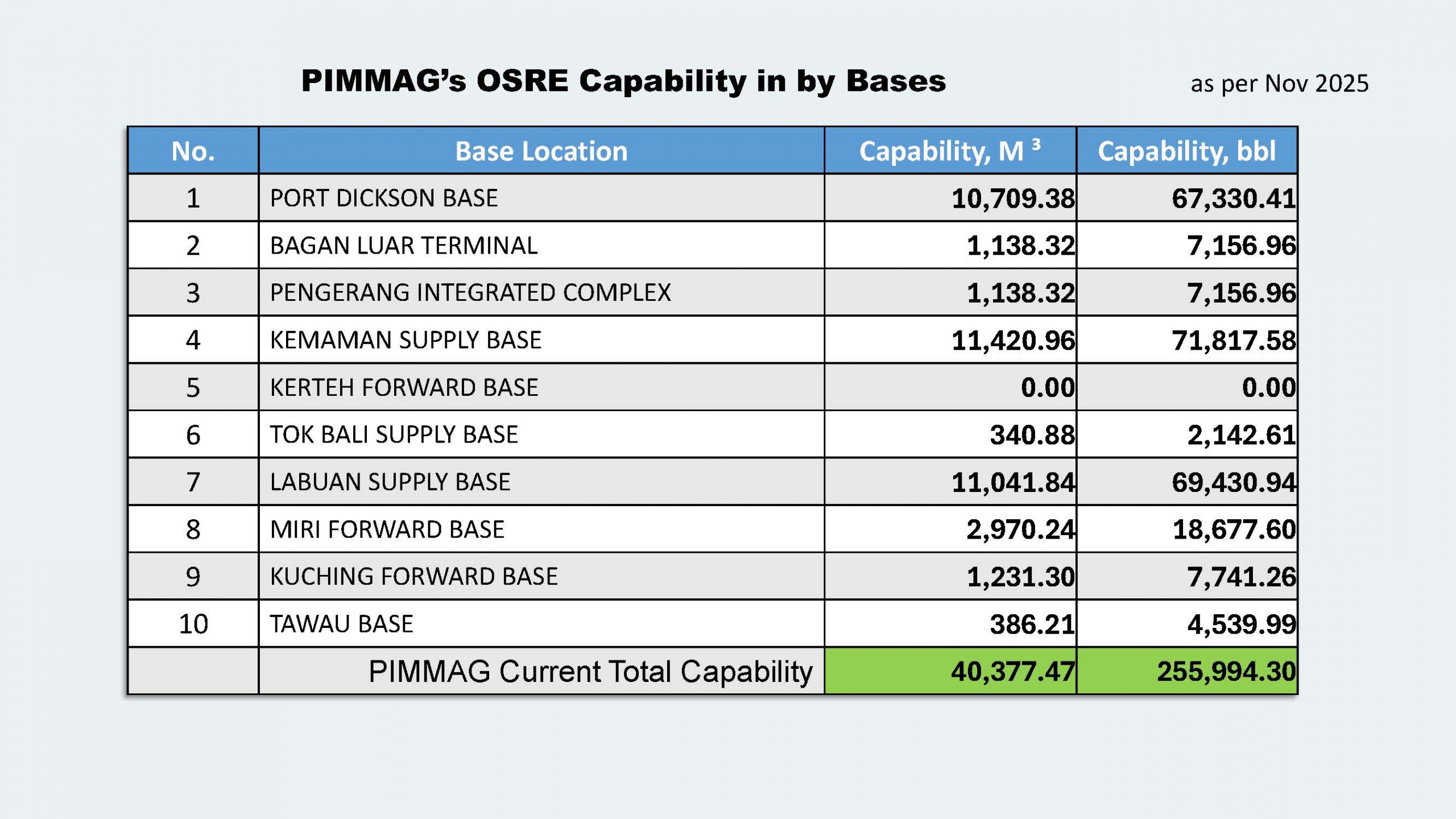
Task: Click the 71,817.58 bbl value
Action: [x=1233, y=340]
